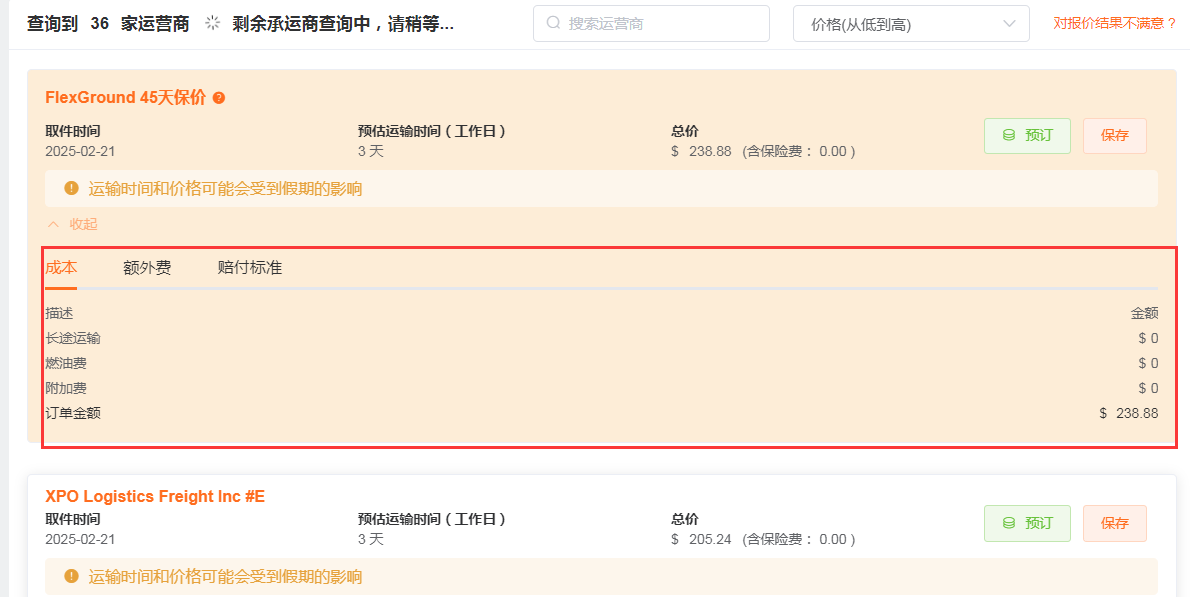The image size is (1190, 597).
Task: Book the XPO Logistics quote with 预订
Action: [1027, 523]
